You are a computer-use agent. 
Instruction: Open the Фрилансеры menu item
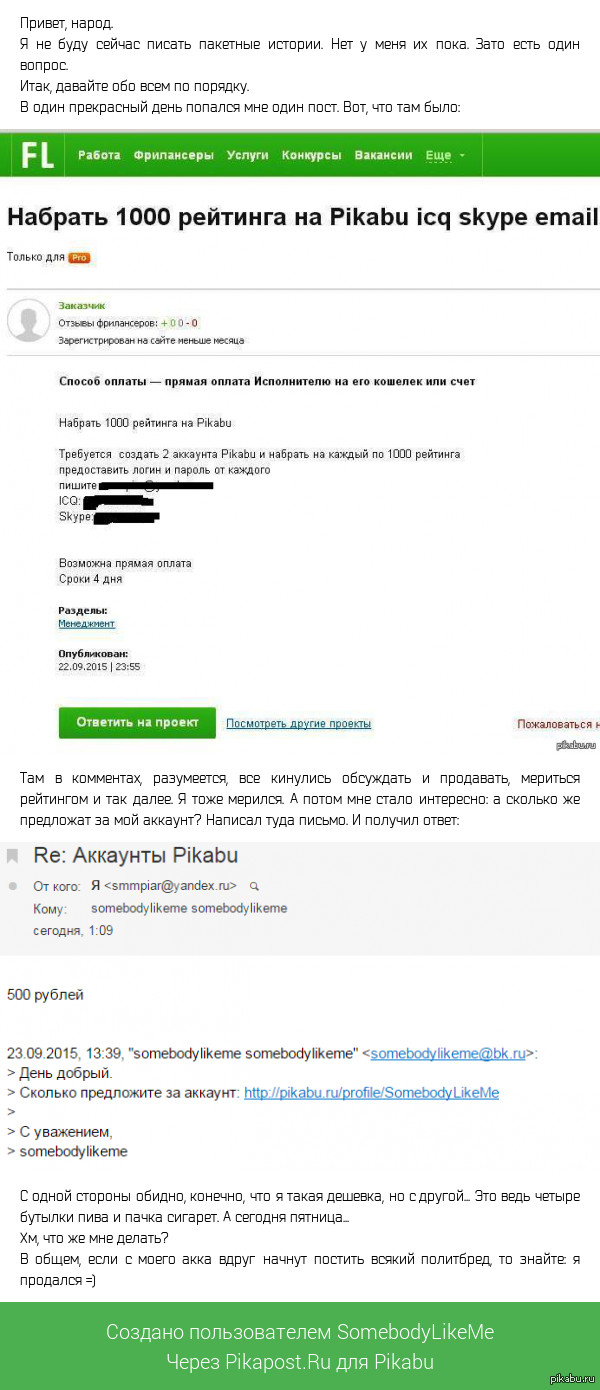174,155
